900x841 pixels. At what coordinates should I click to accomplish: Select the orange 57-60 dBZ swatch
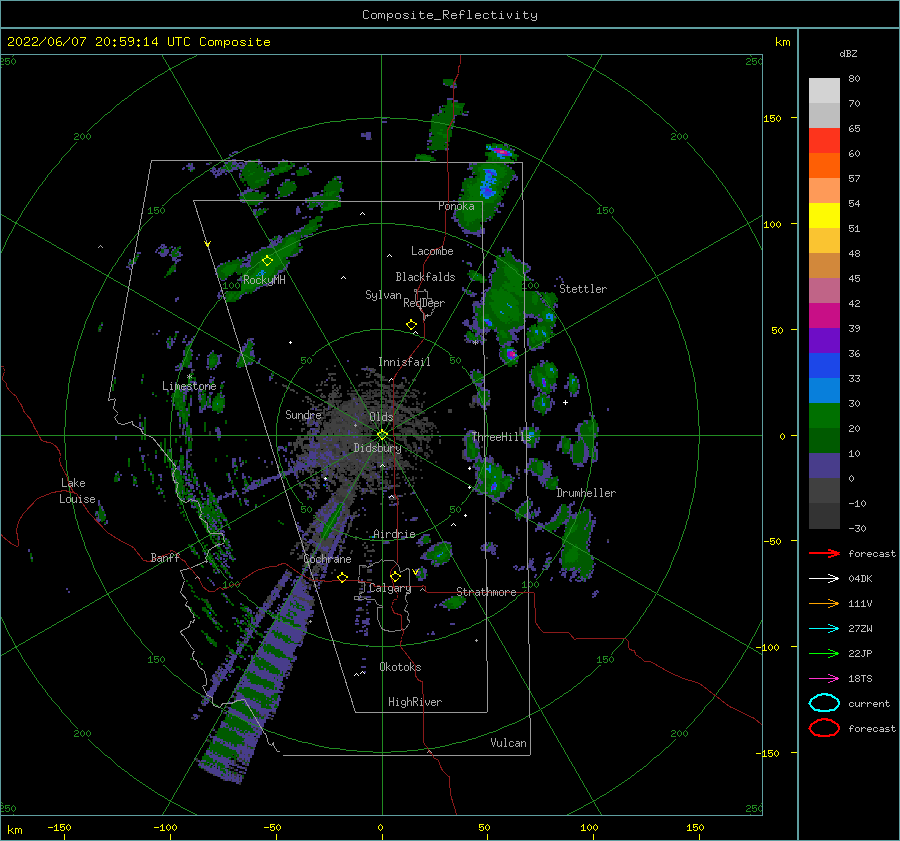(824, 165)
